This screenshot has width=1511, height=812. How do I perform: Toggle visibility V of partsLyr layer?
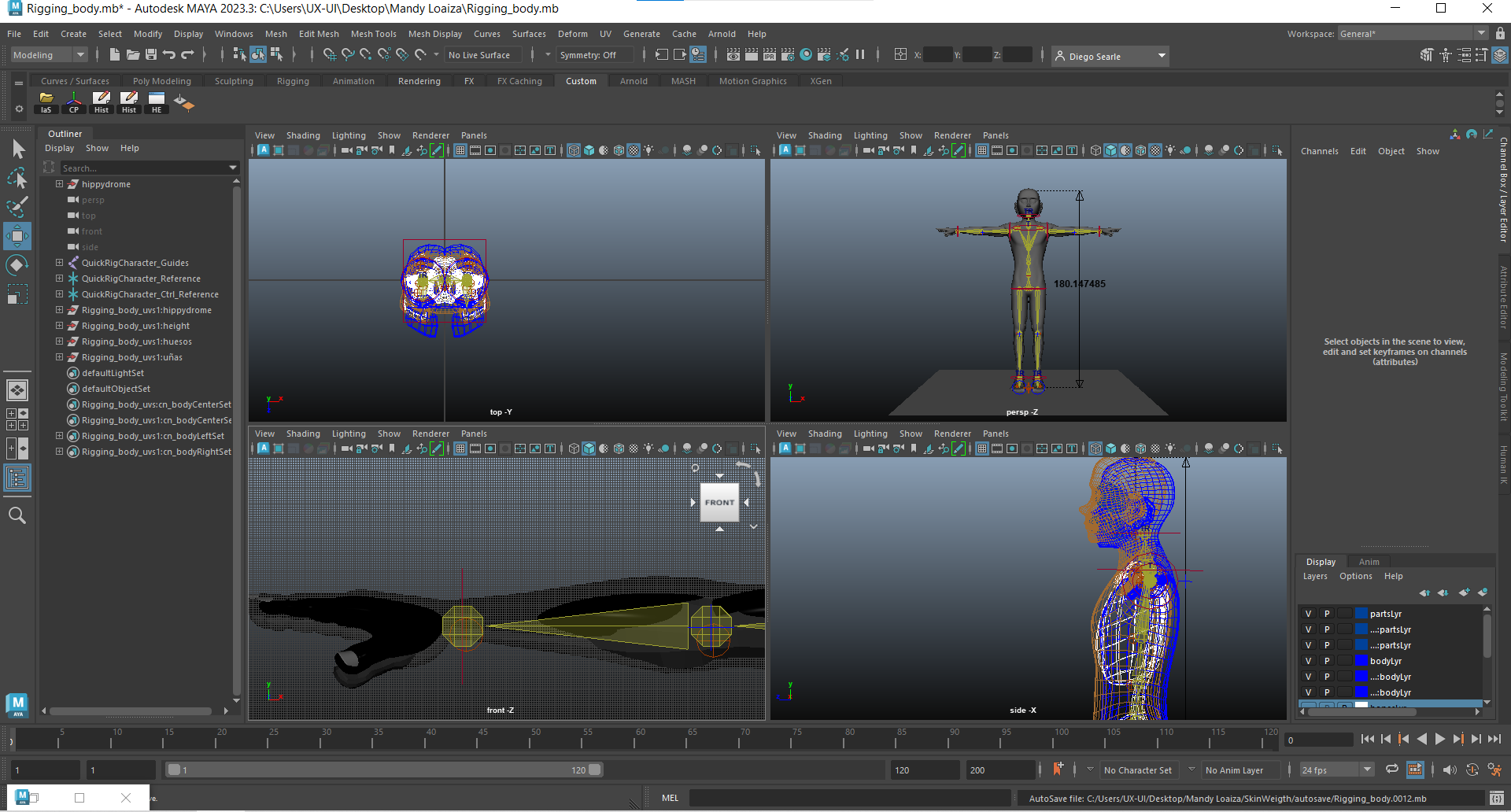1309,614
